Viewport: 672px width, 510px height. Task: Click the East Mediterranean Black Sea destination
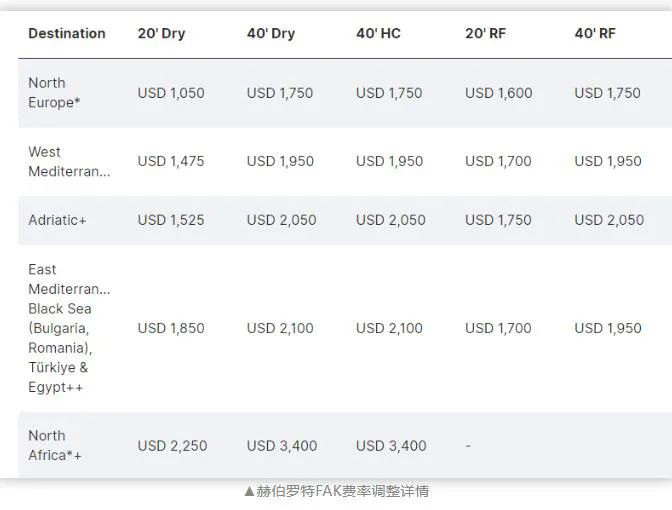click(x=69, y=328)
